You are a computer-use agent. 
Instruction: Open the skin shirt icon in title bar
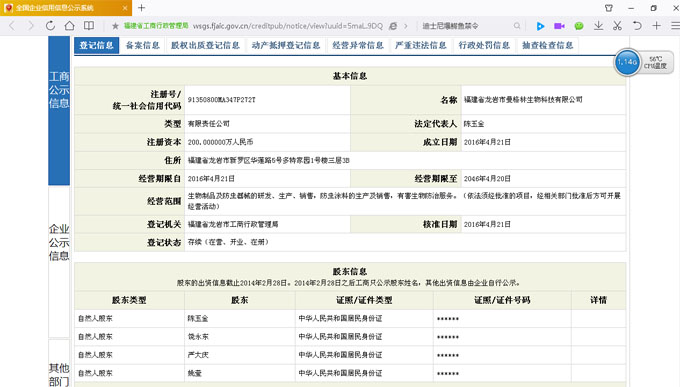tap(609, 8)
